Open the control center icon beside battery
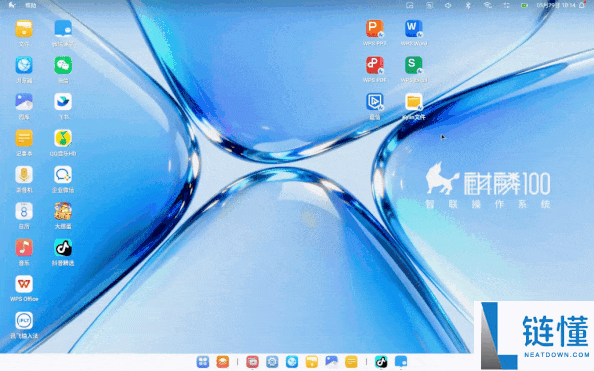 [x=506, y=5]
